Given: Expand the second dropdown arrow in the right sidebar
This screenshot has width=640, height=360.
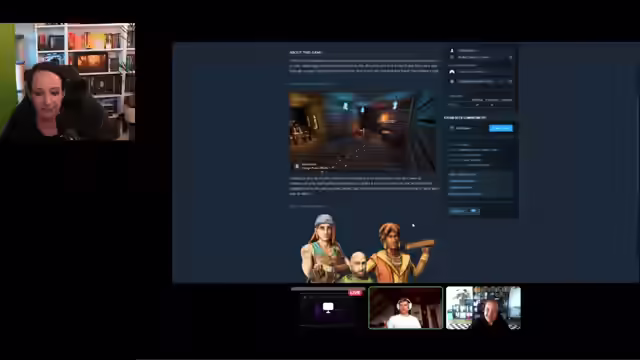Looking at the screenshot, I should tap(510, 82).
